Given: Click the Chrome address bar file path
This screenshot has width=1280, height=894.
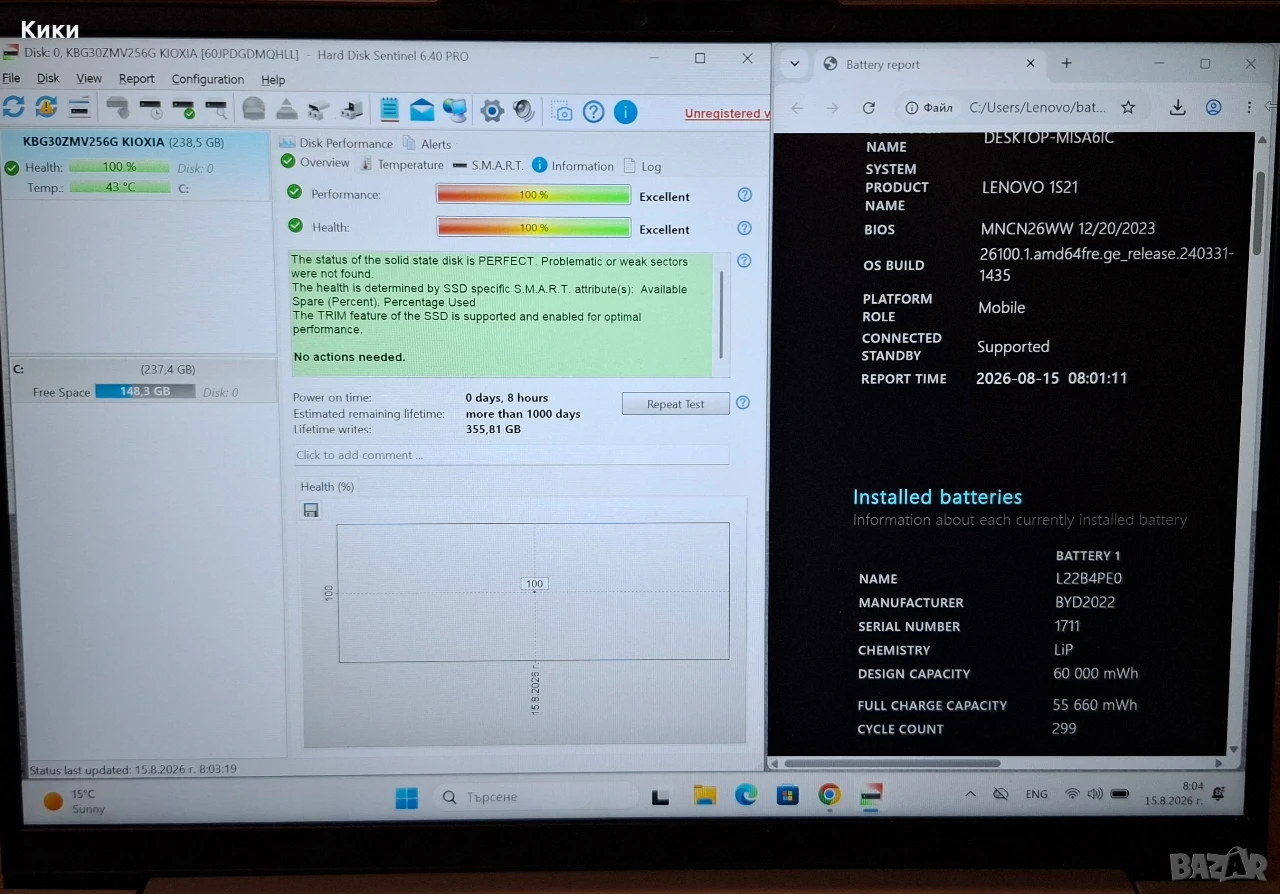Looking at the screenshot, I should (x=1037, y=107).
